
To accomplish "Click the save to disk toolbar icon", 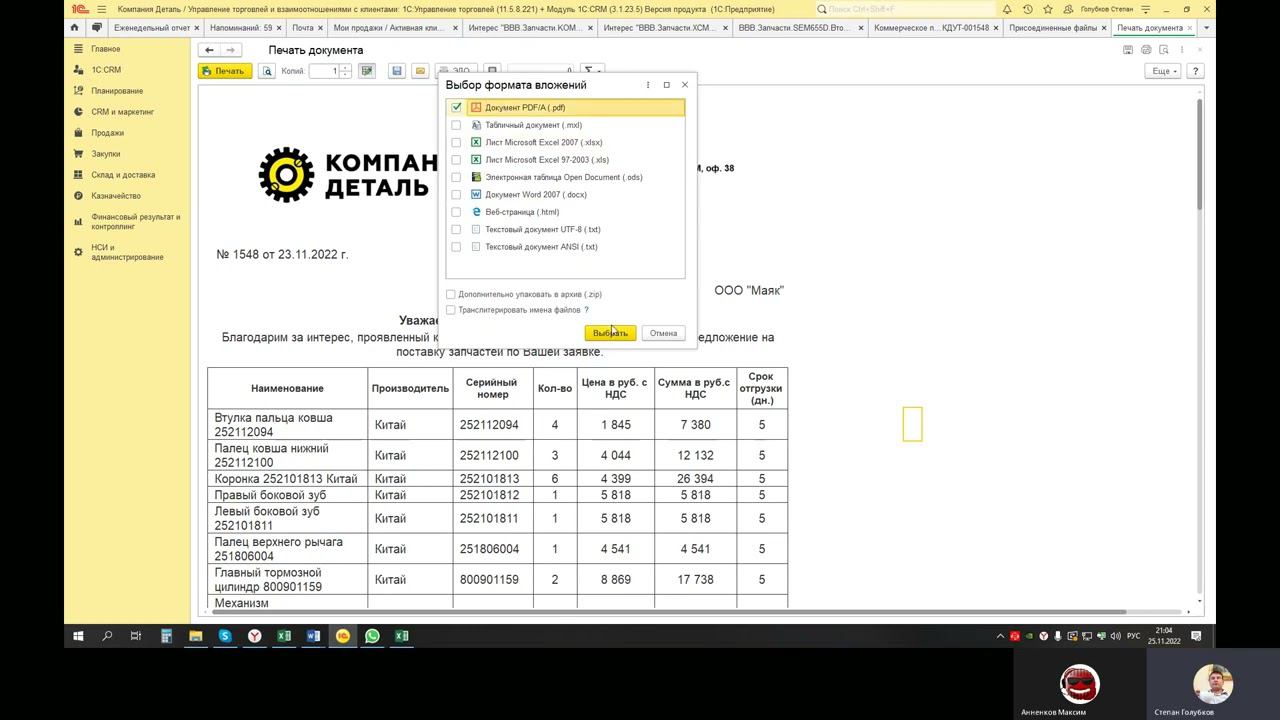I will [397, 71].
